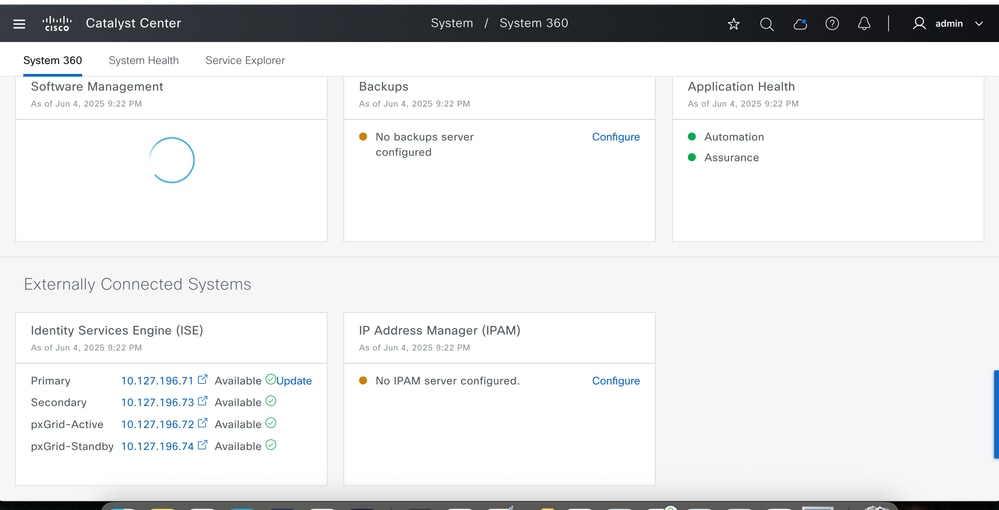Expand the admin account dropdown arrow
This screenshot has height=510, width=999.
979,24
